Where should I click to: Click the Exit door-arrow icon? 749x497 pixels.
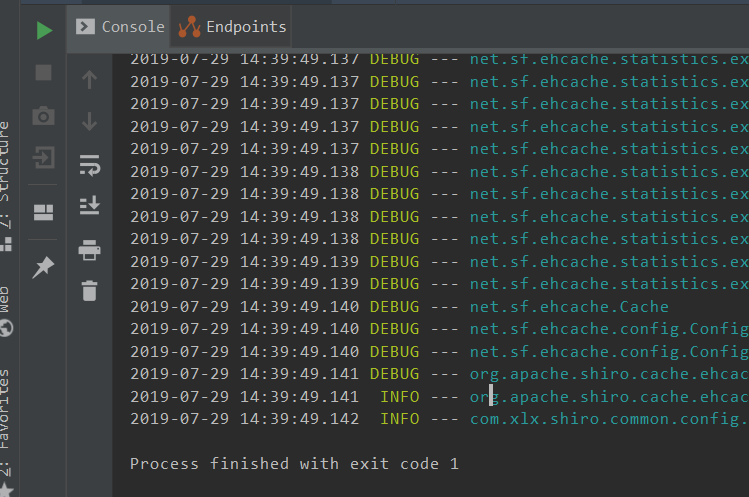(x=44, y=158)
